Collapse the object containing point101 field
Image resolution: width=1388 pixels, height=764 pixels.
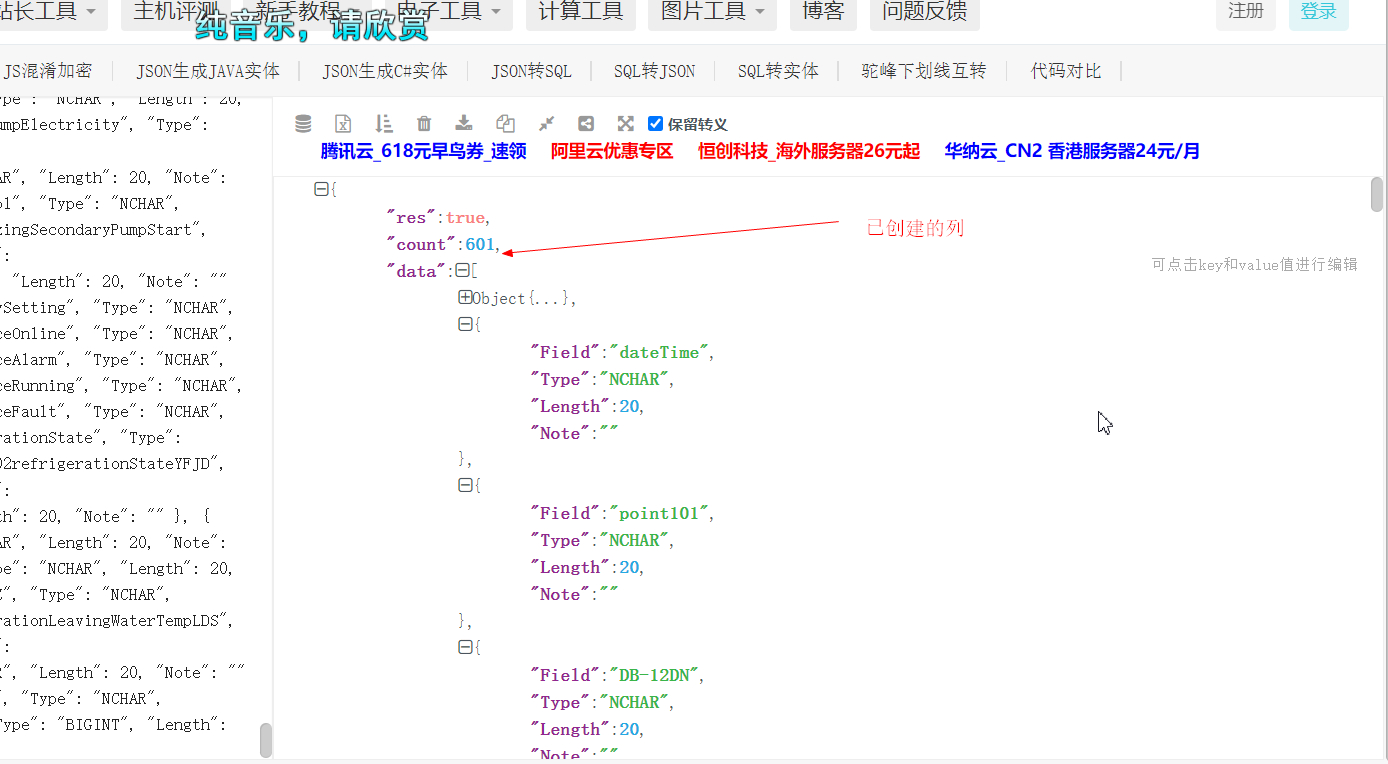pos(465,485)
